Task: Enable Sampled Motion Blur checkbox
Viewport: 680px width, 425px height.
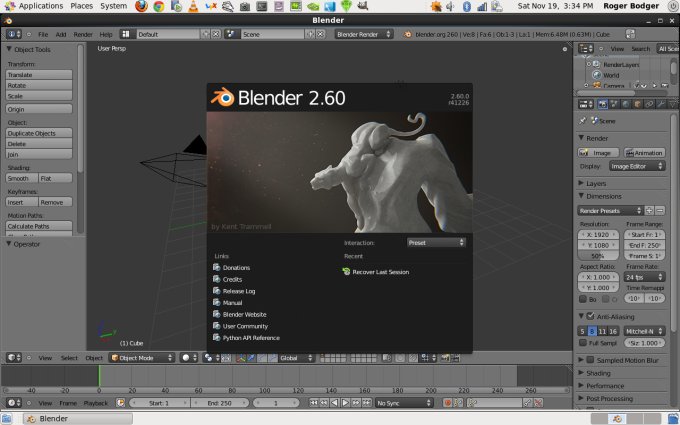Action: coord(591,360)
